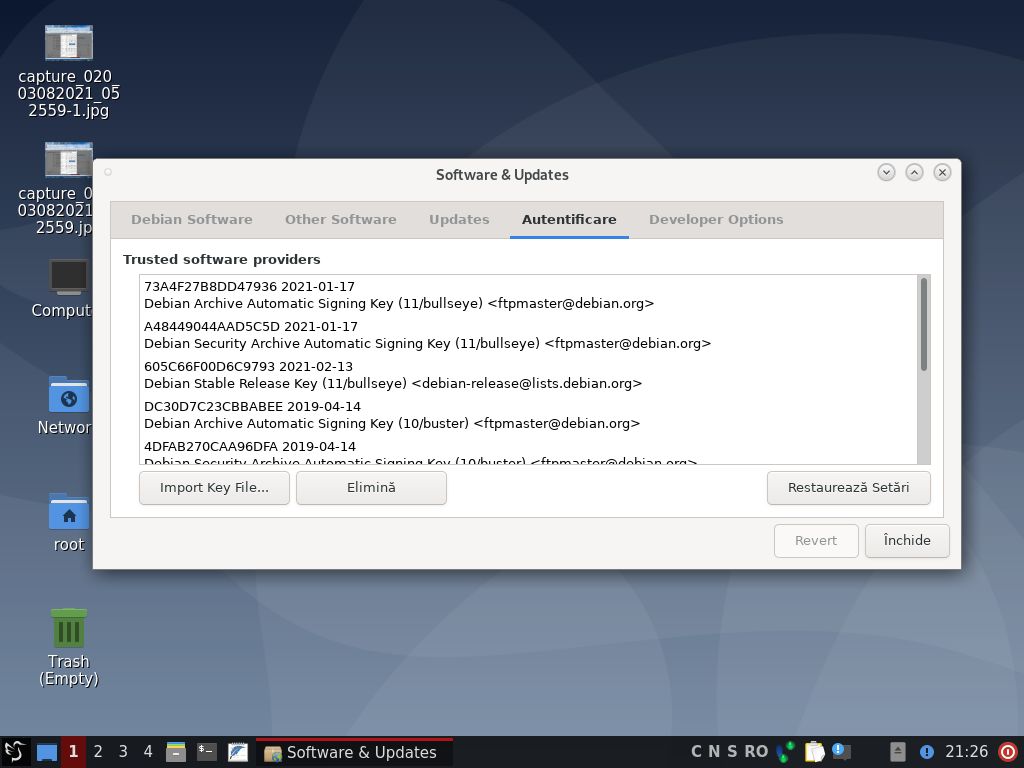Open the network connection tray icon
1024x768 pixels.
(x=786, y=752)
